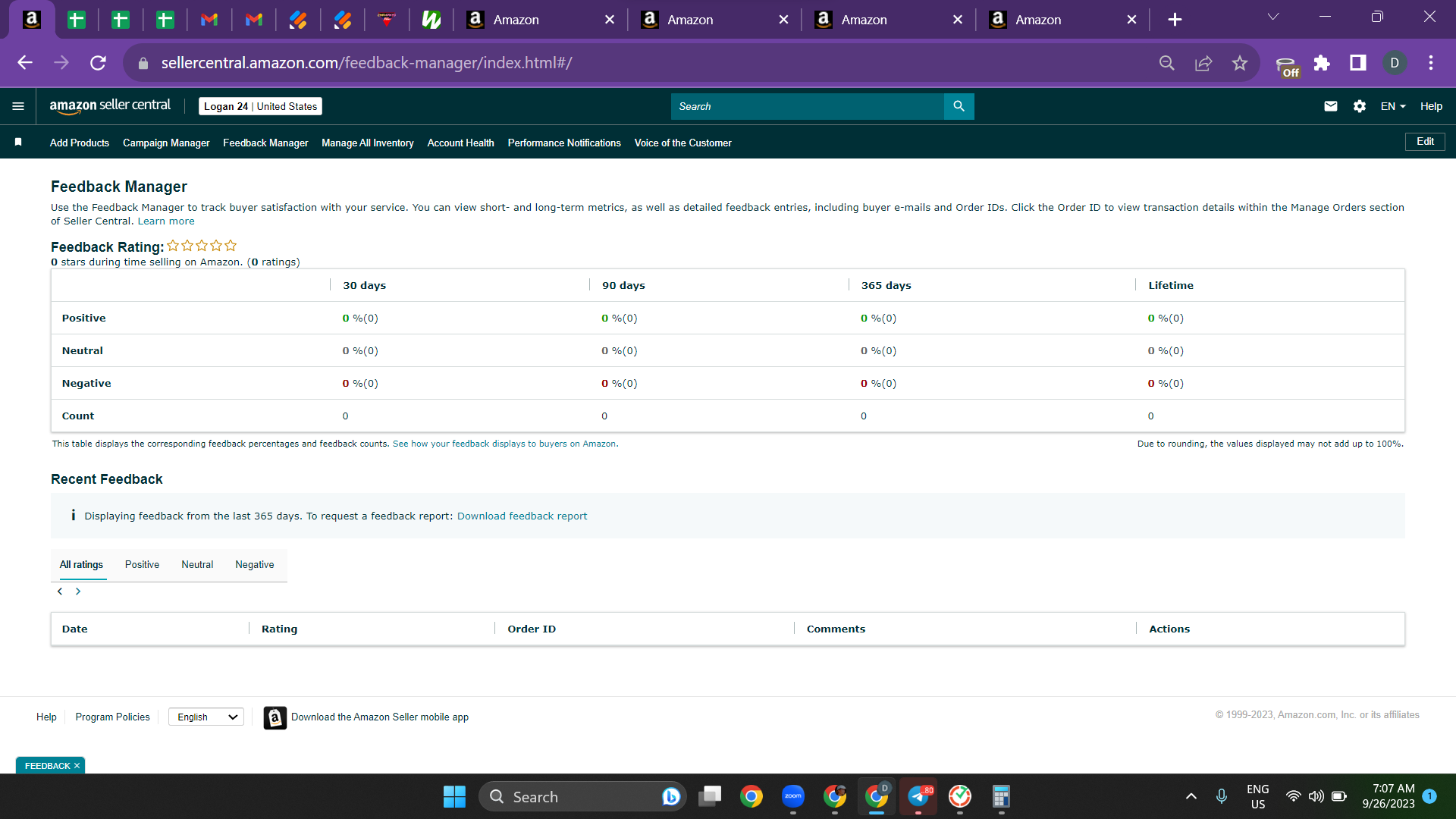The image size is (1456, 819).
Task: Click the browser address bar URL
Action: click(x=366, y=63)
